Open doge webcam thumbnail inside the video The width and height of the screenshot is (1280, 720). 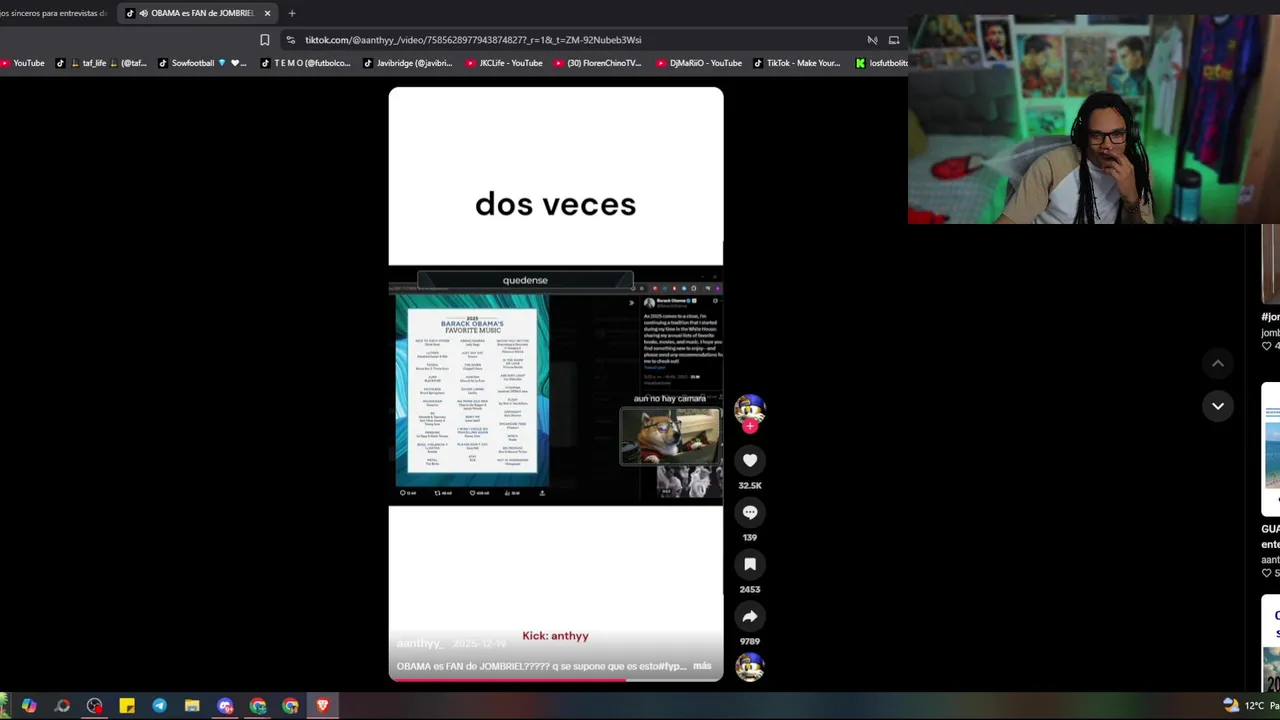(670, 436)
